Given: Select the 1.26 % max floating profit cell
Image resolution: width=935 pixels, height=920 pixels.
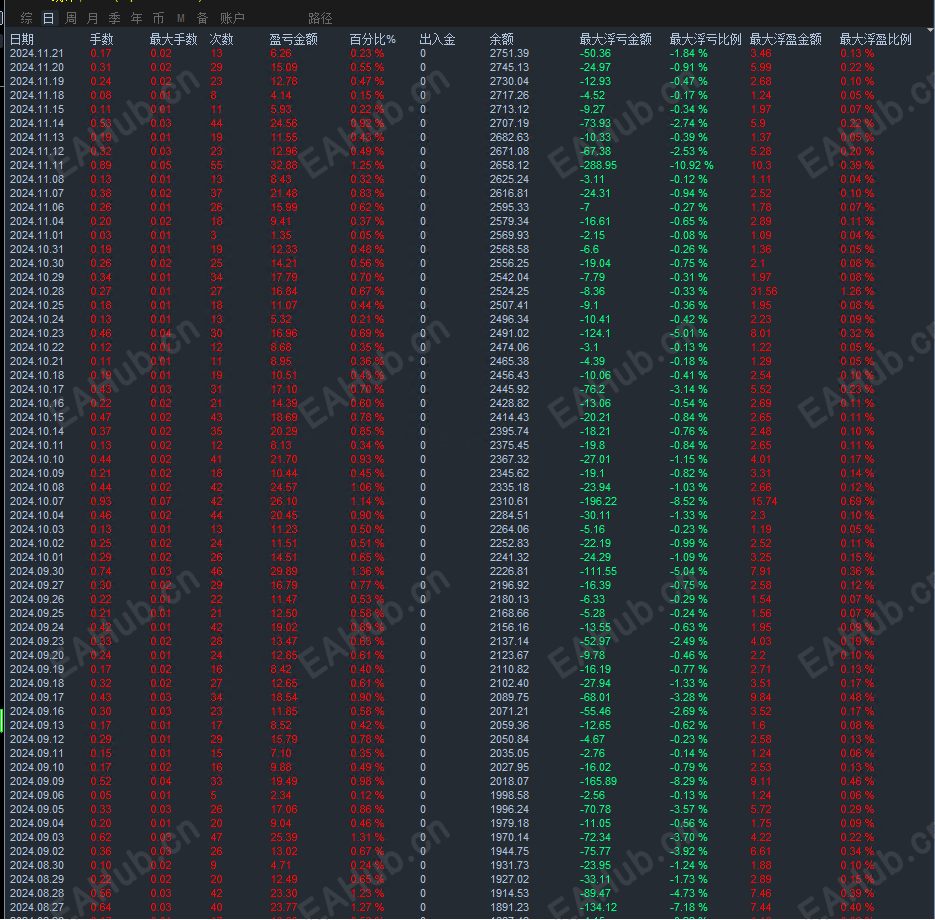Looking at the screenshot, I should tap(857, 292).
